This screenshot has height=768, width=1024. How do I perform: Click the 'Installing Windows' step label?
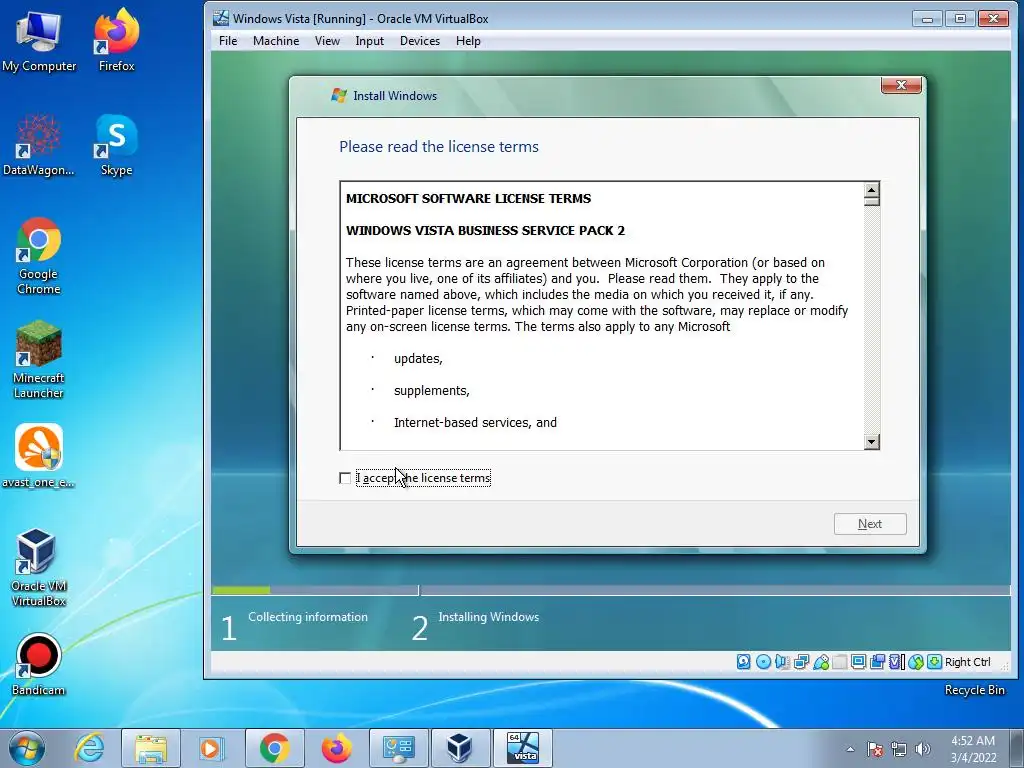pyautogui.click(x=488, y=617)
